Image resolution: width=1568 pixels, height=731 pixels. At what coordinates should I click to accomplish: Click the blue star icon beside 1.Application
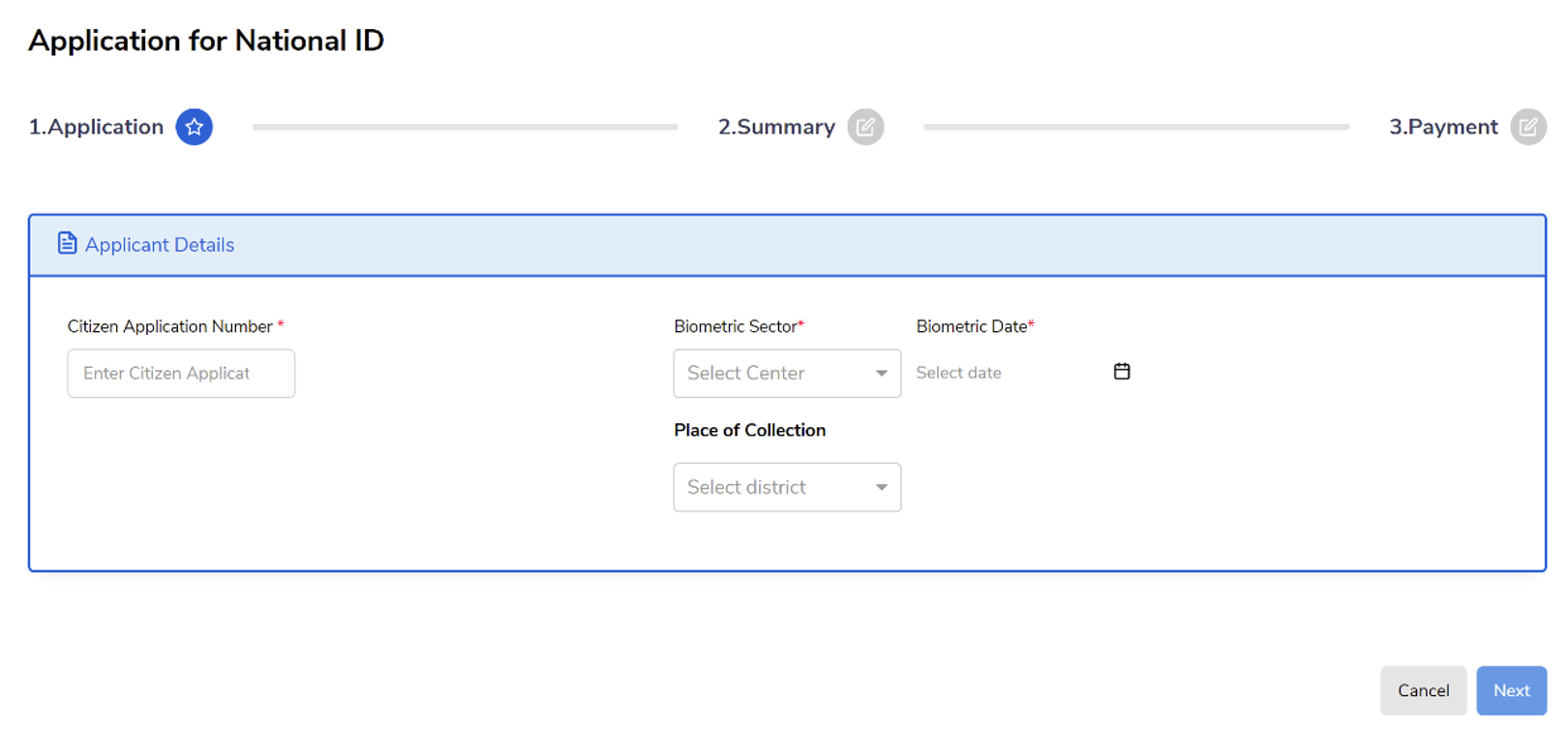pos(194,127)
